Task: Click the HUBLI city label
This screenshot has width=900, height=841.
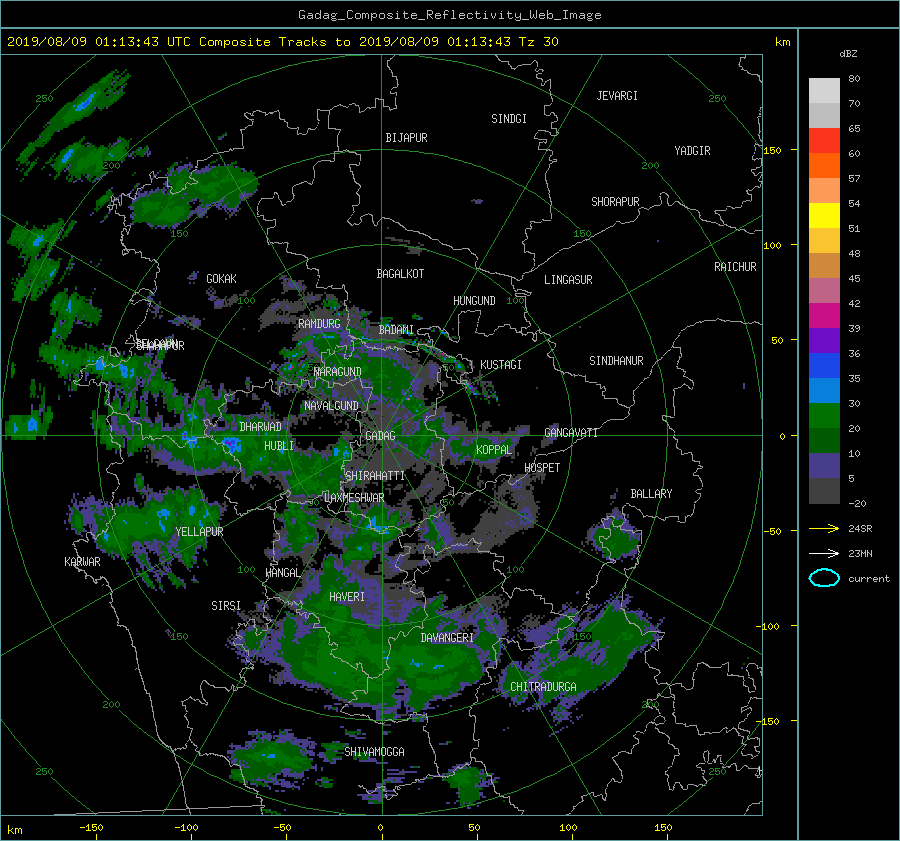Action: [x=279, y=446]
